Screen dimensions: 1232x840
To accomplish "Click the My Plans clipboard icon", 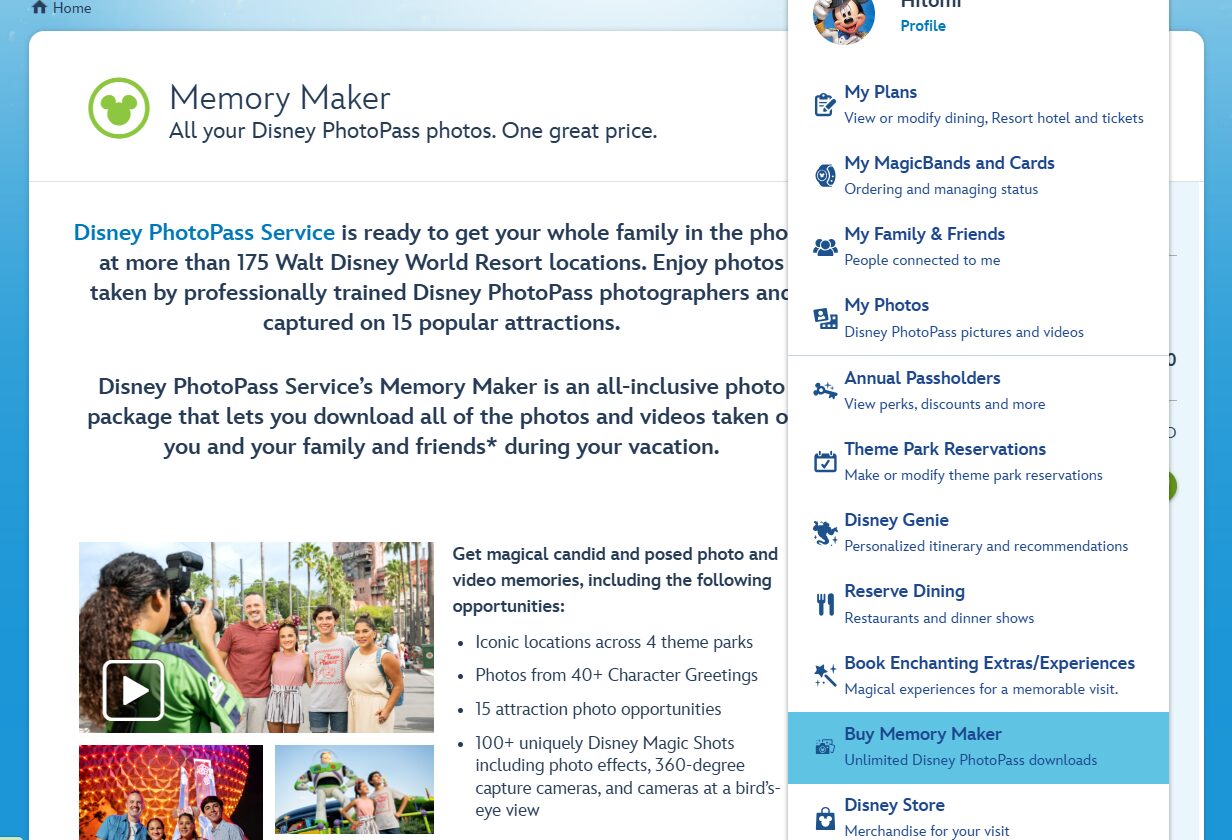I will (x=825, y=105).
